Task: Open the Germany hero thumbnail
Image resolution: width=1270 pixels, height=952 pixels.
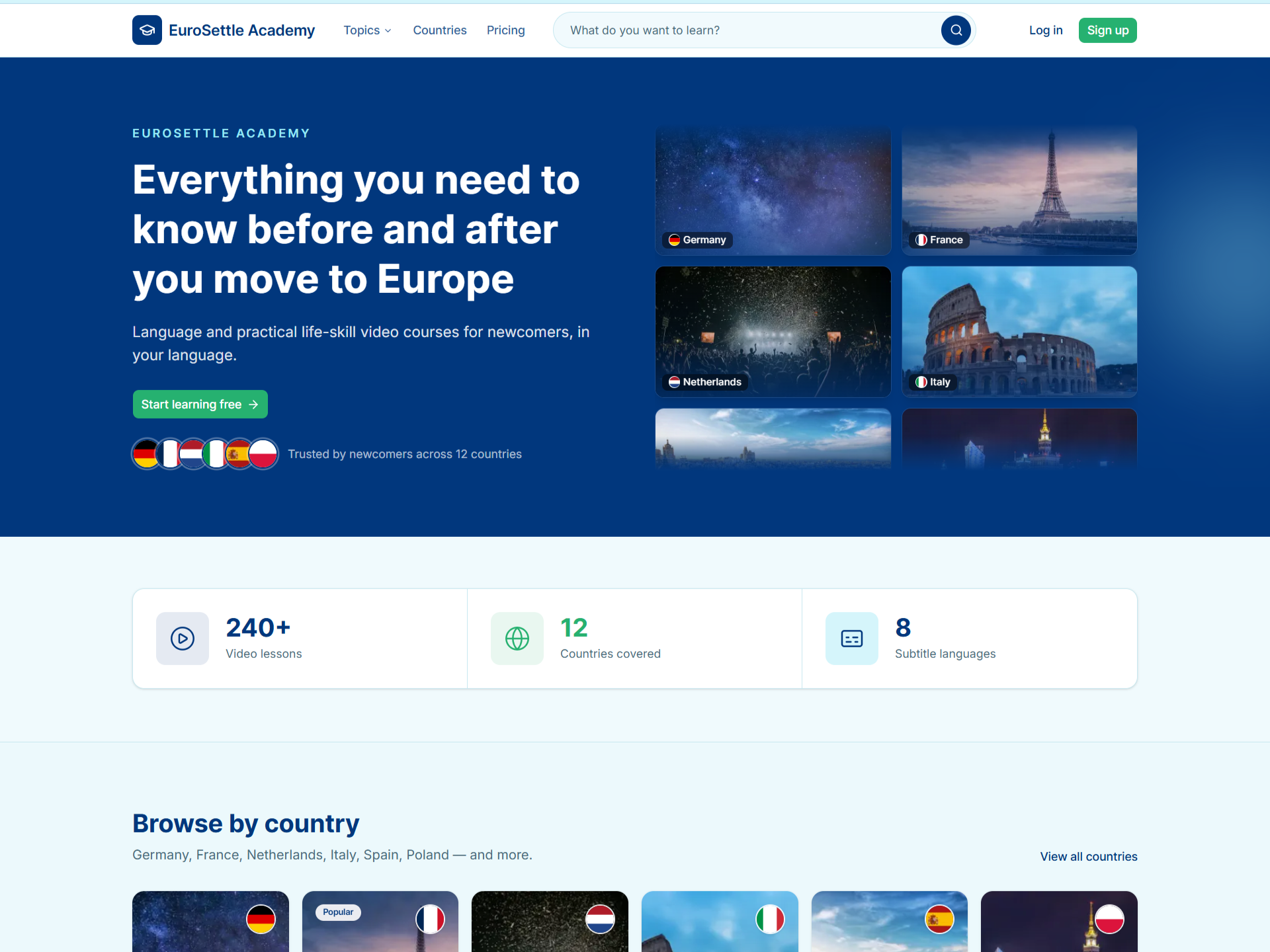Action: 773,190
